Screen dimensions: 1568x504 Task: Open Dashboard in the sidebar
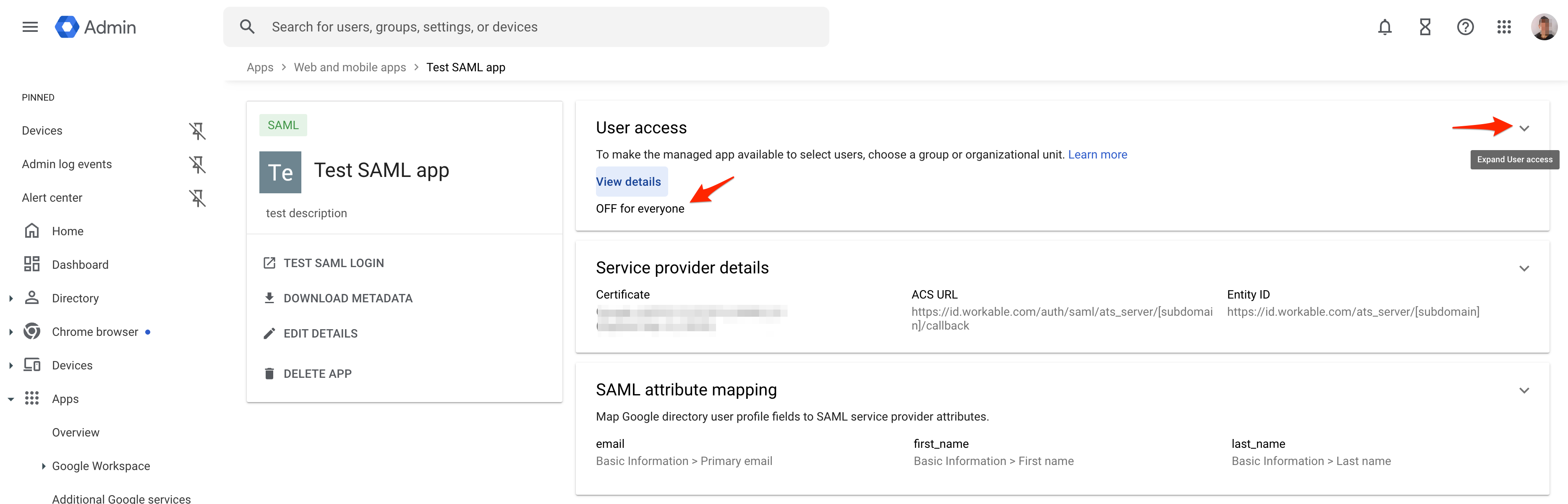[x=80, y=265]
